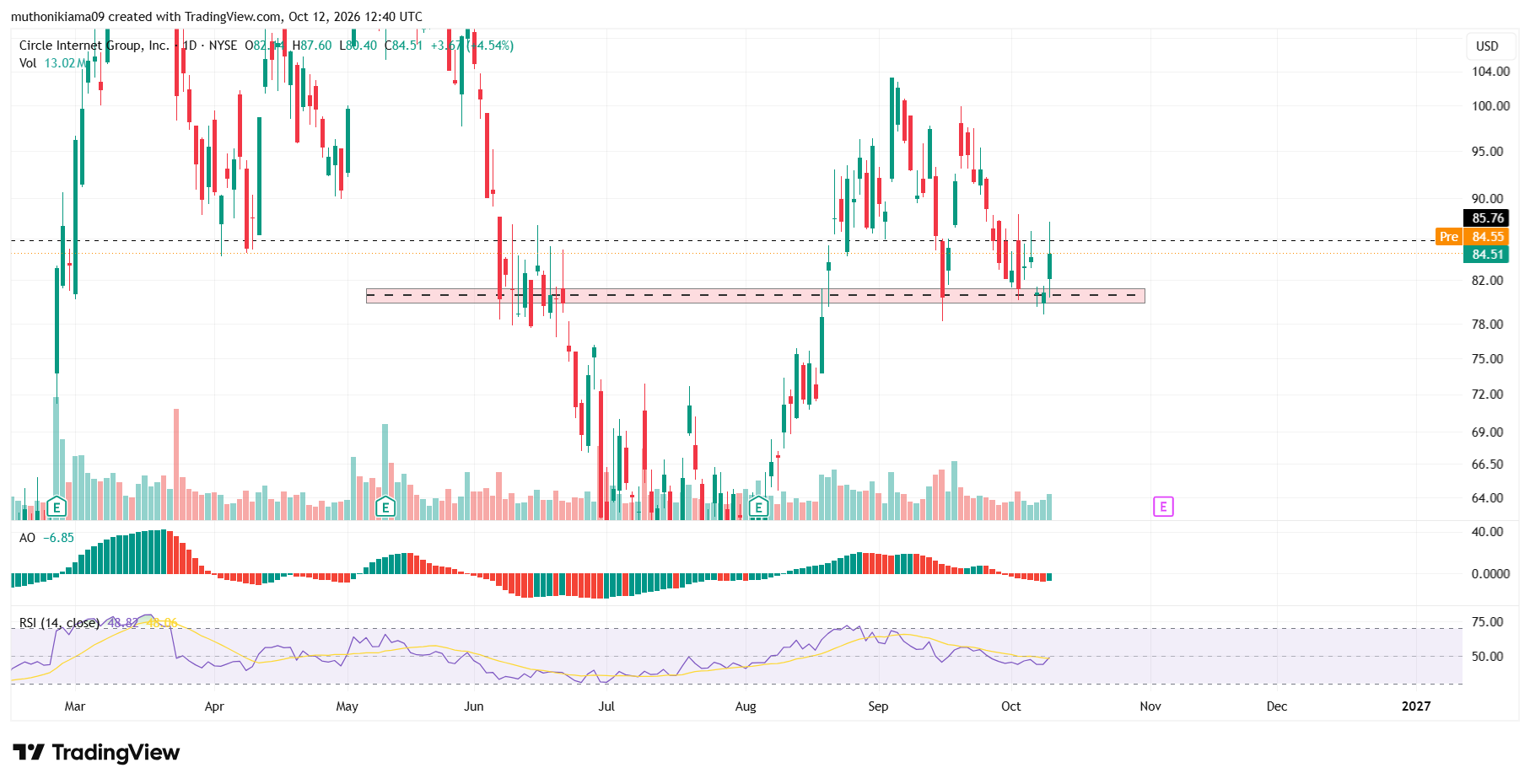
Task: Click the Circle Internet Group, Inc. symbol title
Action: coord(94,46)
